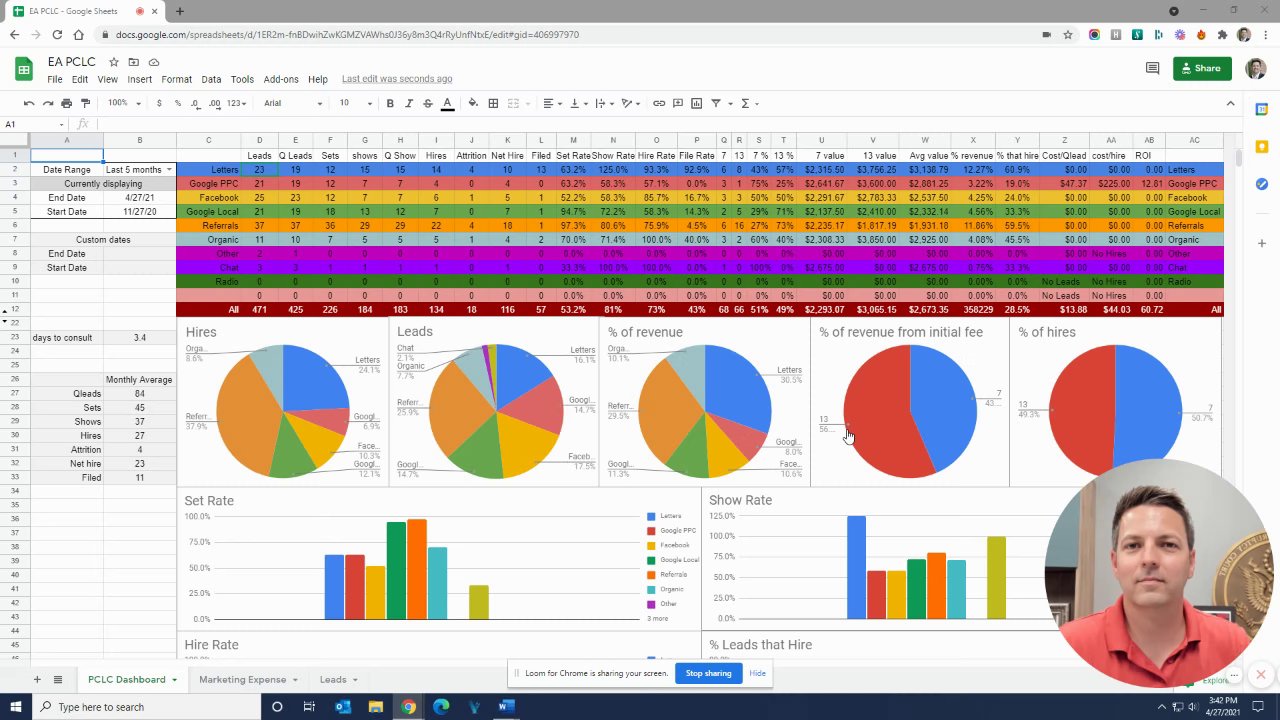
Task: Open File Explorer from the taskbar
Action: point(376,707)
